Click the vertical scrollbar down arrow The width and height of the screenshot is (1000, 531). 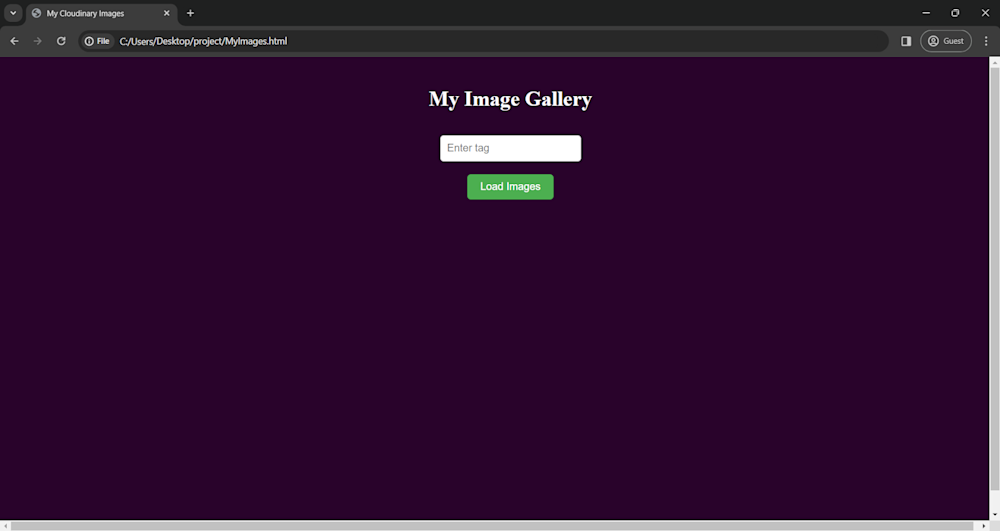pyautogui.click(x=994, y=514)
